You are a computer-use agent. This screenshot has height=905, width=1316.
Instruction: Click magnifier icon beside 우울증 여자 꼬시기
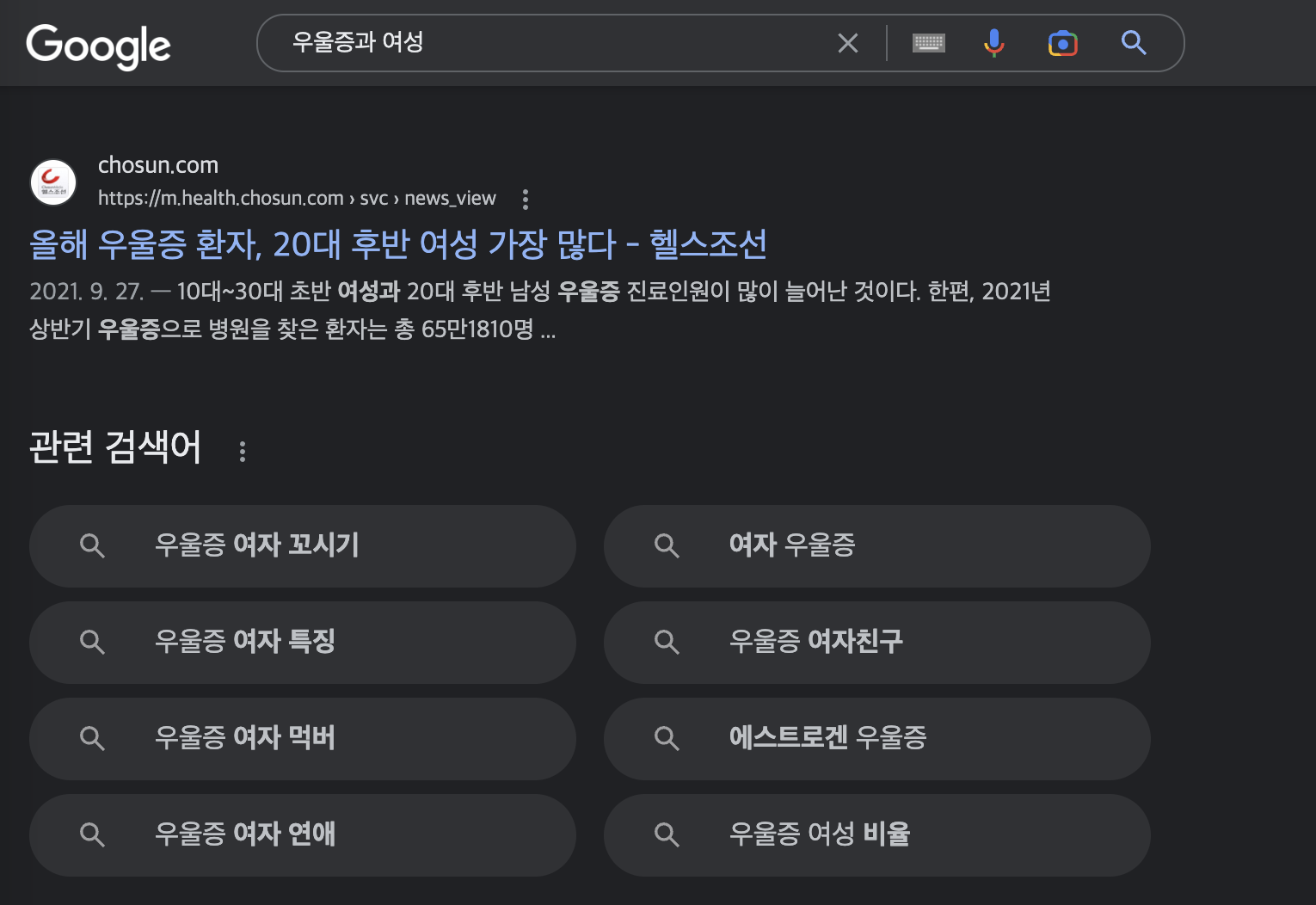[92, 545]
